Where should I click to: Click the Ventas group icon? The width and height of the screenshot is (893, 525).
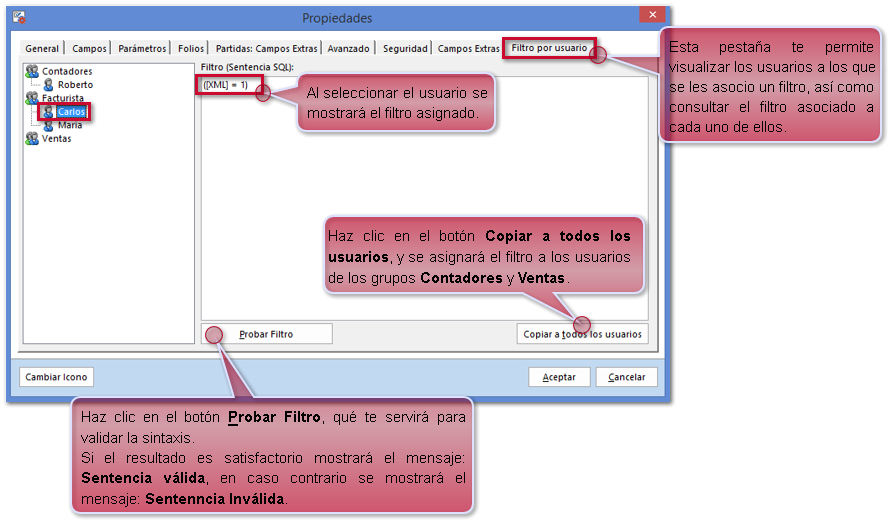[32, 139]
